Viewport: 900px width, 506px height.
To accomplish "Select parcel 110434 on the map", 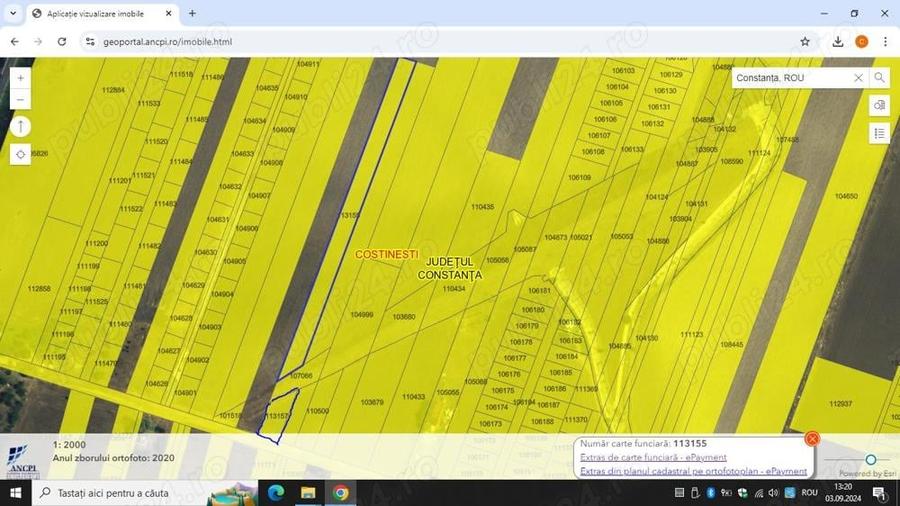I will [x=453, y=289].
